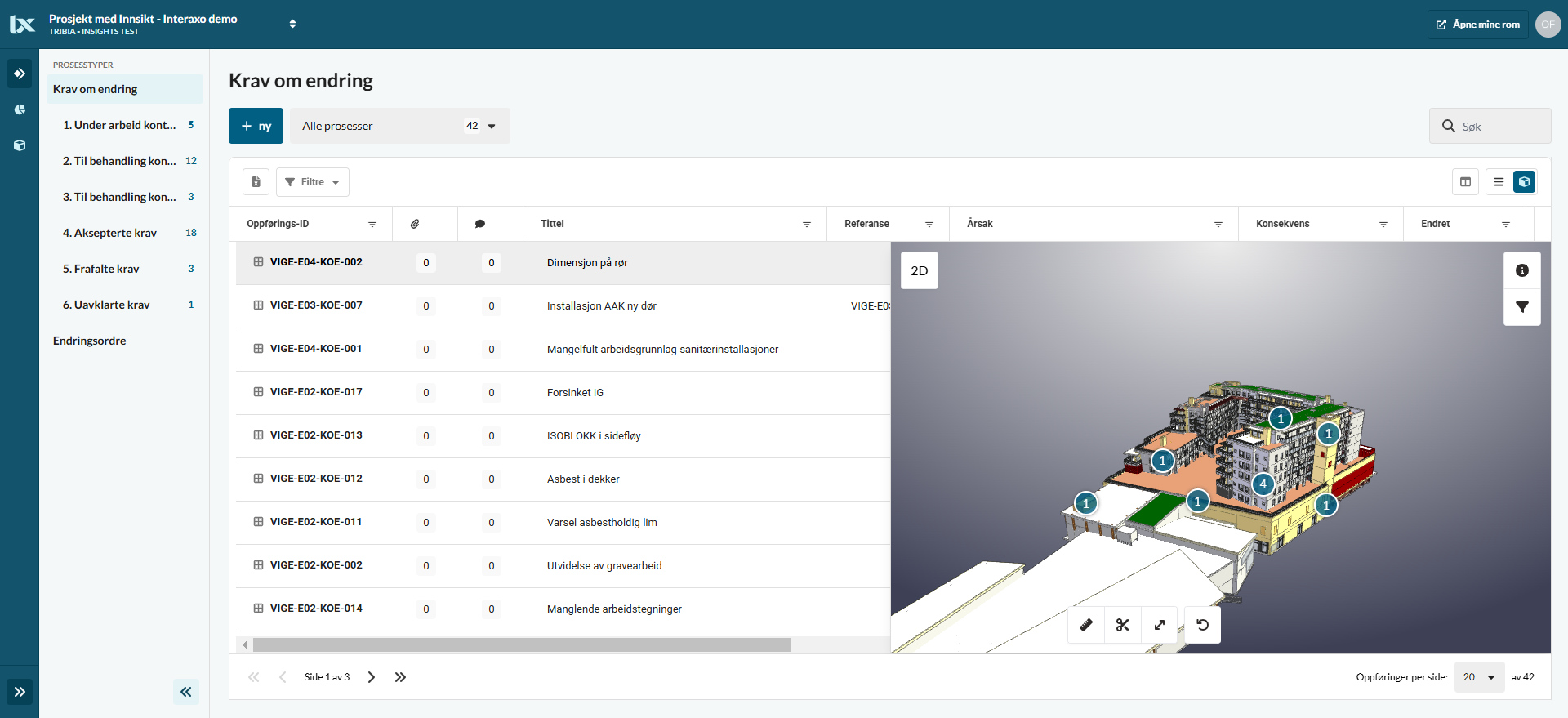Click the '+ ny' button

pyautogui.click(x=256, y=126)
